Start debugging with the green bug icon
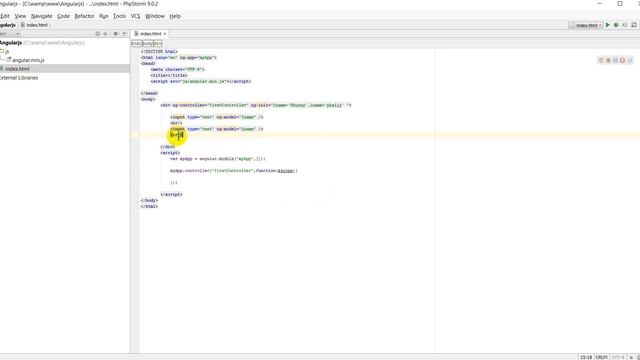 point(616,25)
